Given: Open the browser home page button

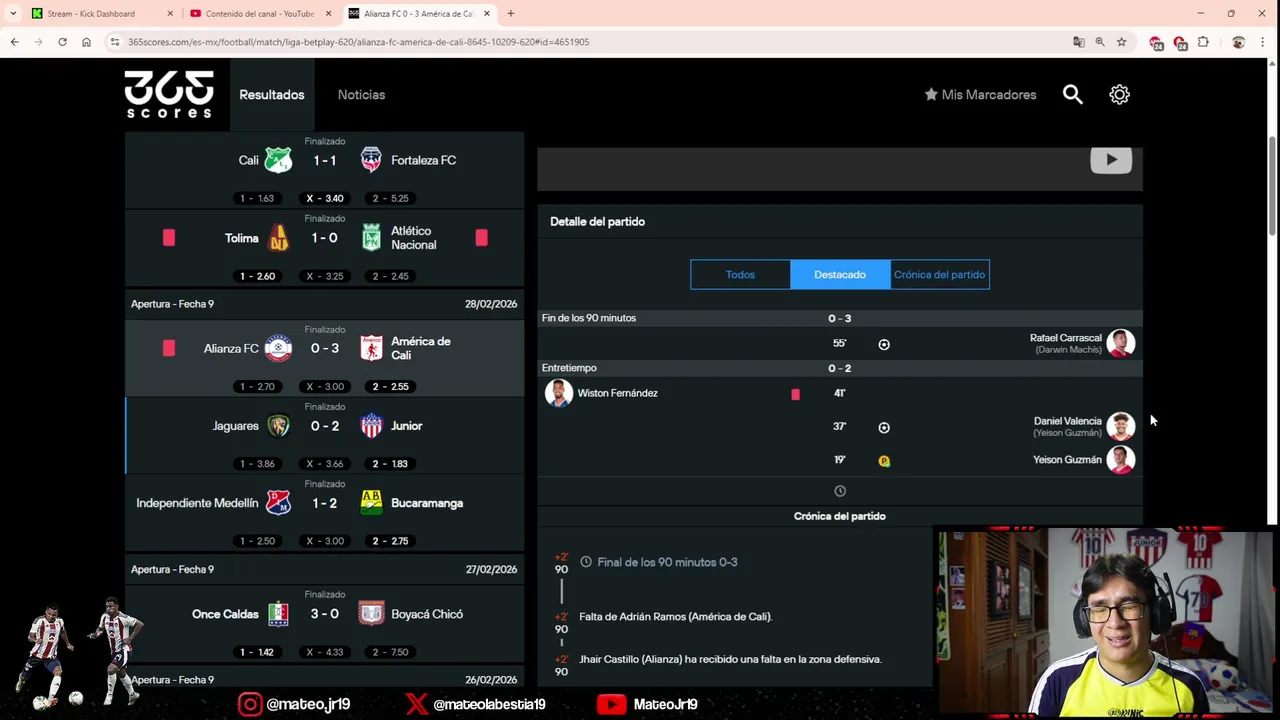Looking at the screenshot, I should (x=86, y=42).
